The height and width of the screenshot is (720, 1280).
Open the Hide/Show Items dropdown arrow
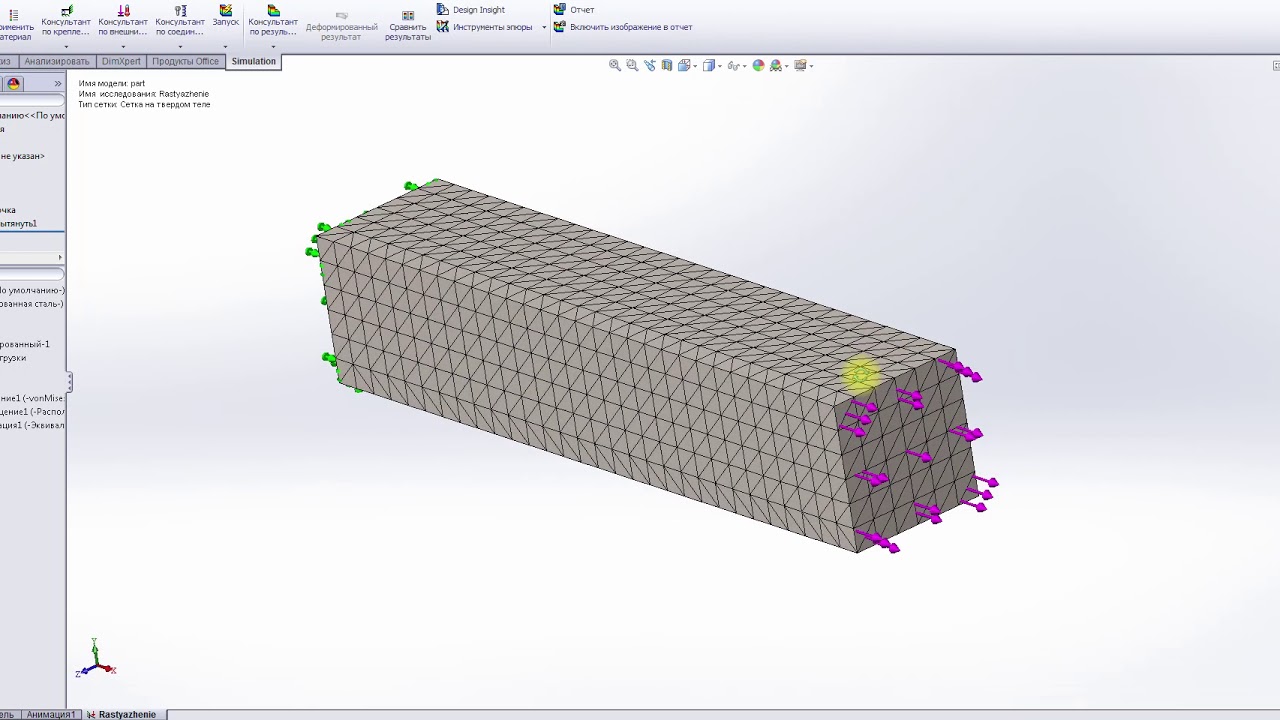point(744,66)
